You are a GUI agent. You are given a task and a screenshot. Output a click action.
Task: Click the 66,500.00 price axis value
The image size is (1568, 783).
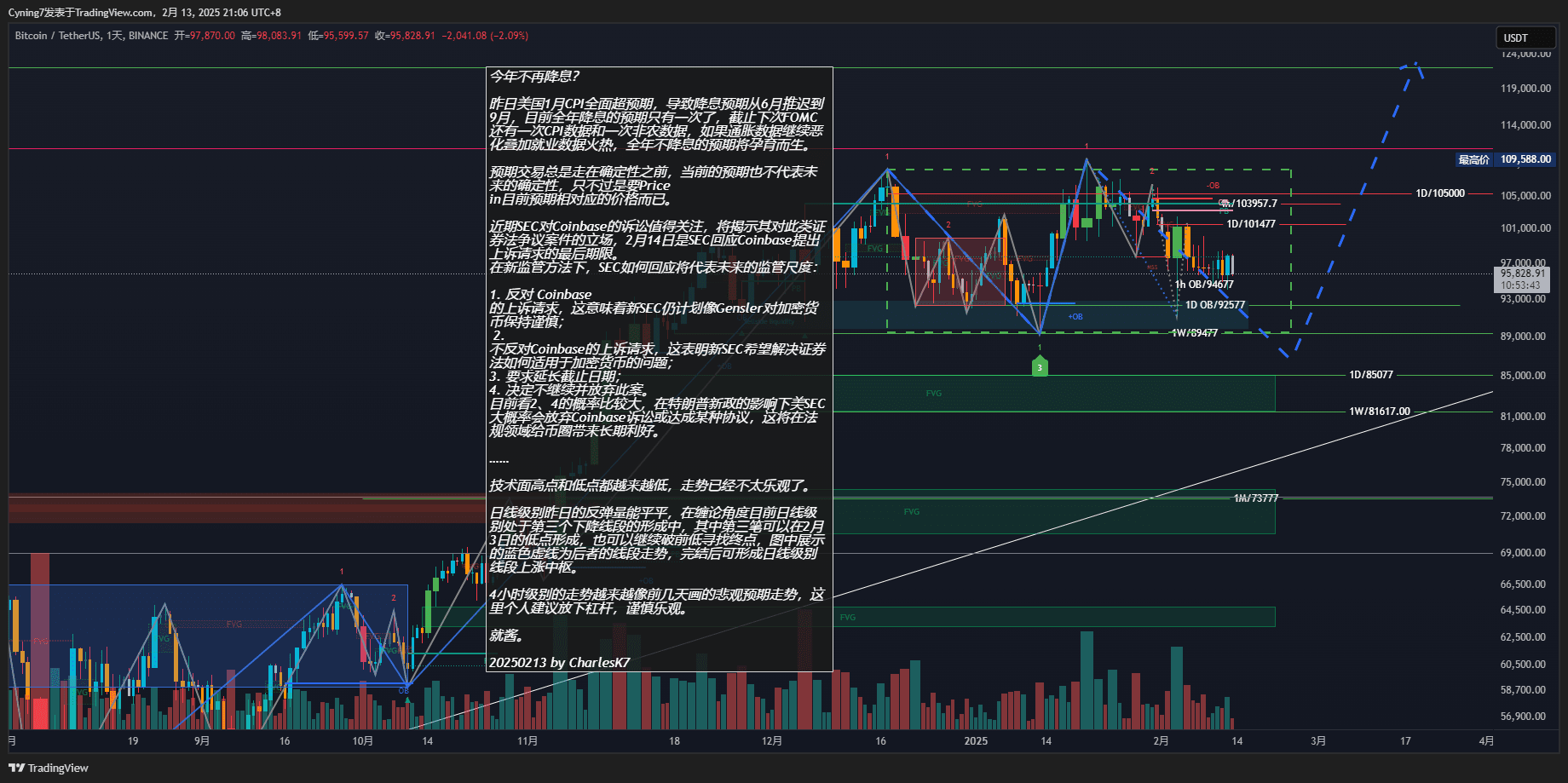1523,584
